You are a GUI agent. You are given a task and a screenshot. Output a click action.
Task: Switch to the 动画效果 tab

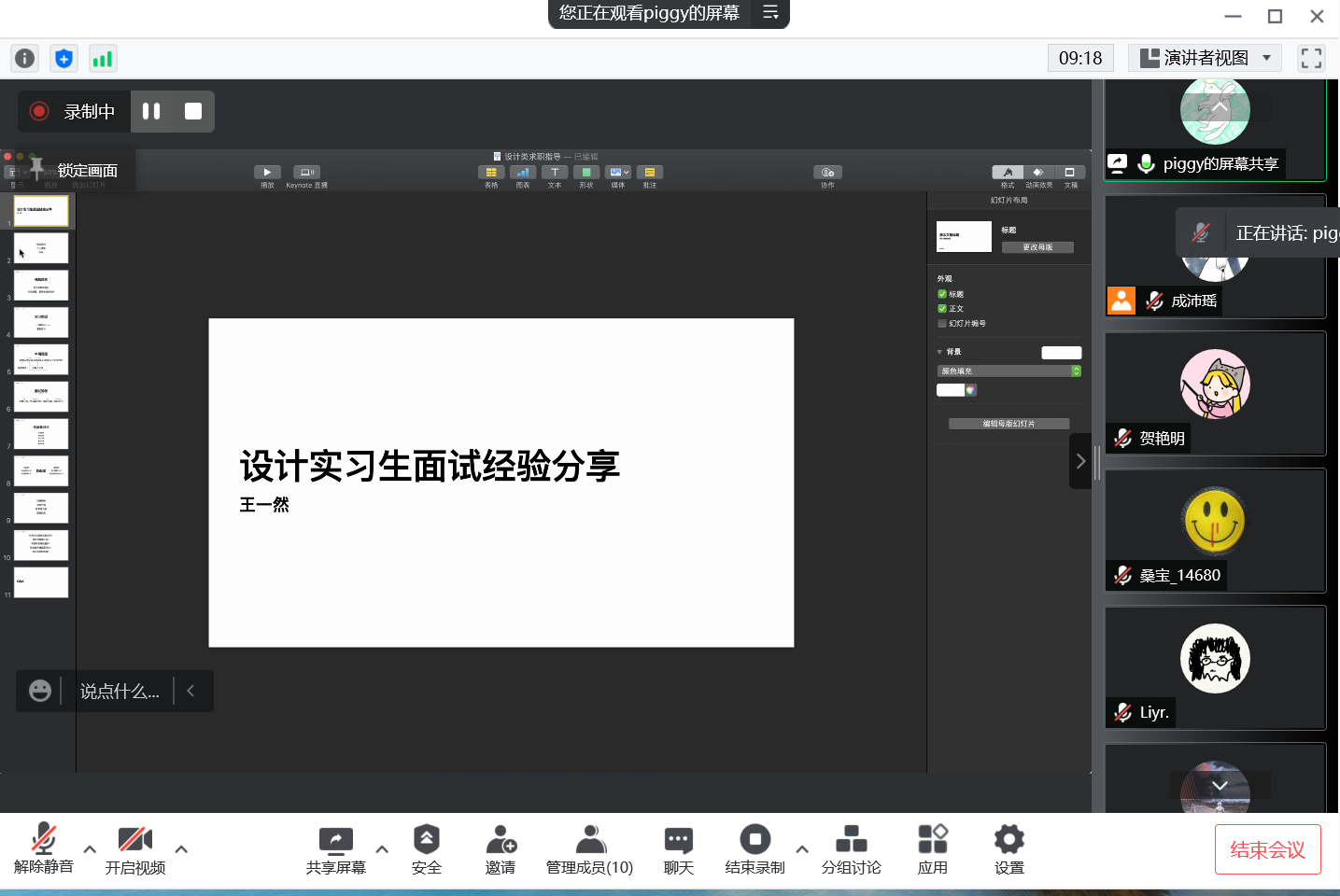1037,172
